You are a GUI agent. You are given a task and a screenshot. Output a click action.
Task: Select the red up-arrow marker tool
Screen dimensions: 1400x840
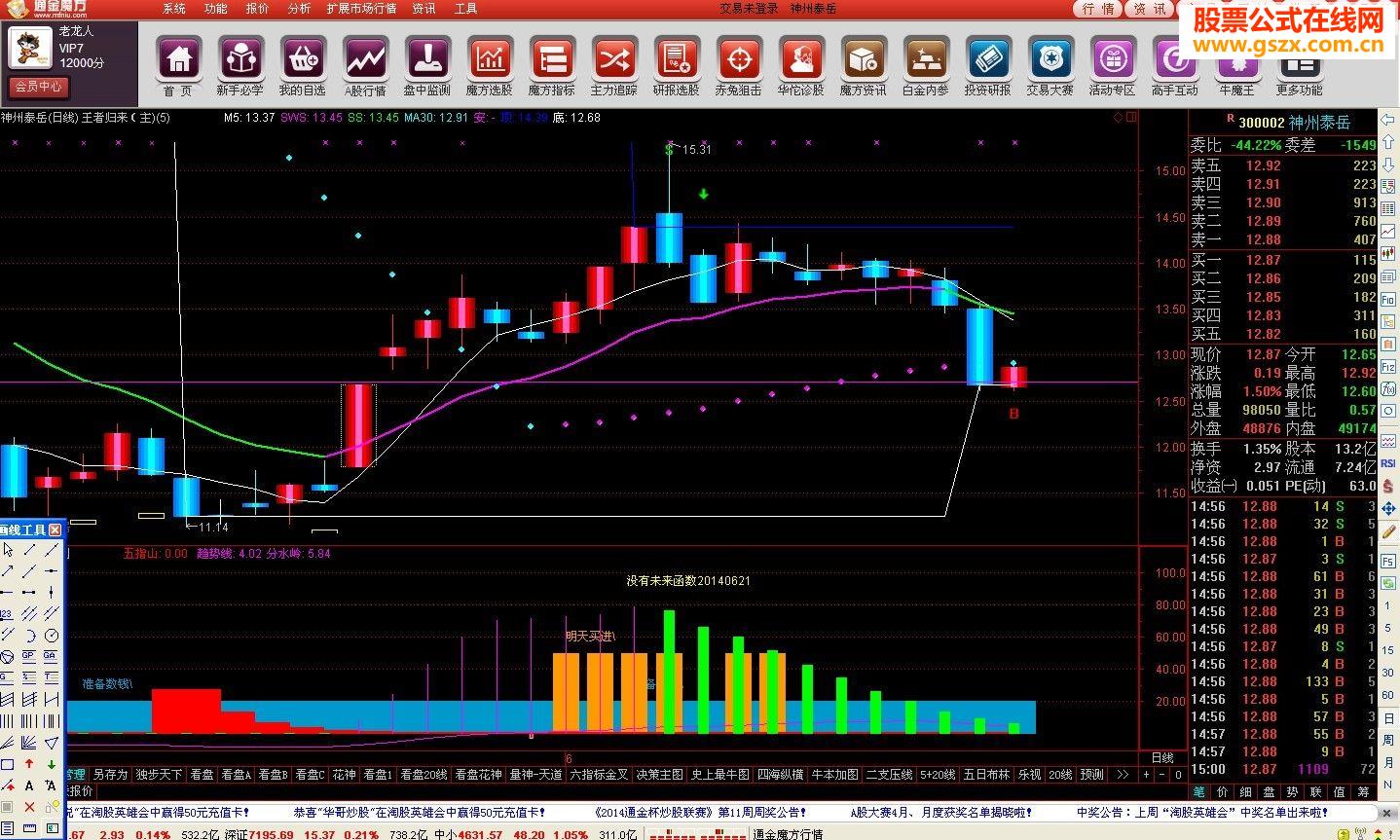tap(29, 764)
